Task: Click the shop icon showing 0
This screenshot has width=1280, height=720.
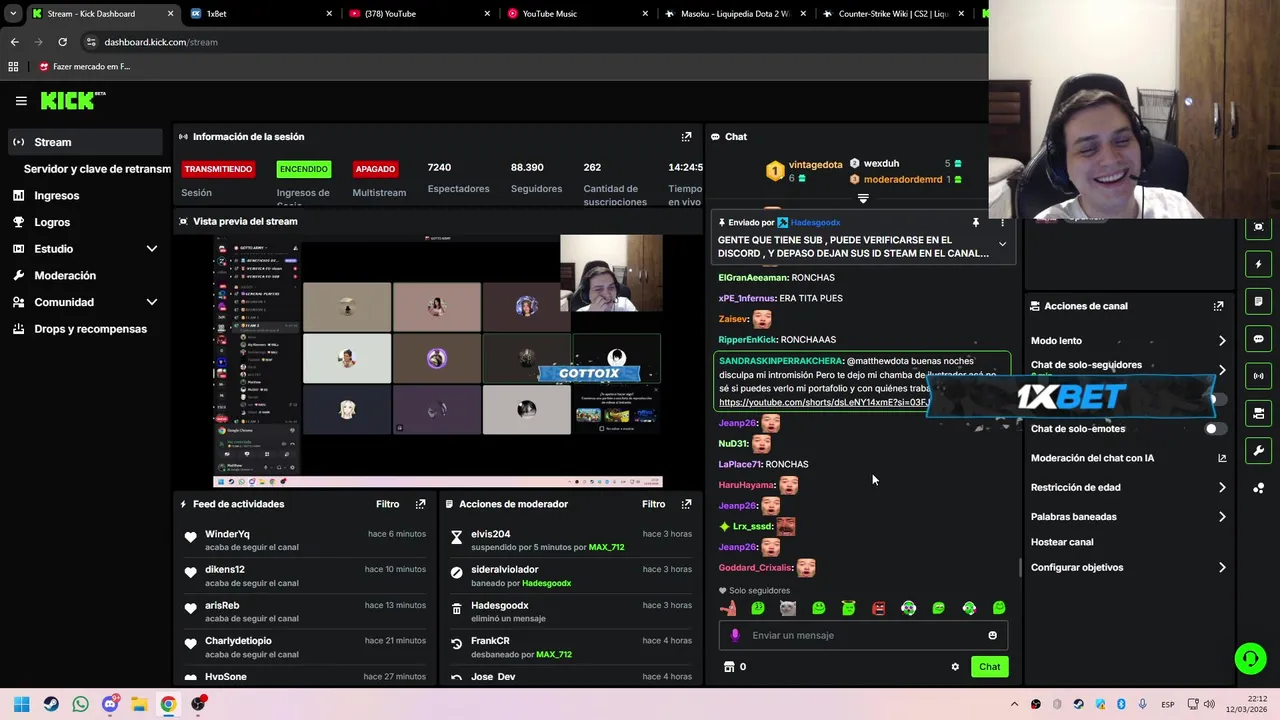Action: [734, 667]
